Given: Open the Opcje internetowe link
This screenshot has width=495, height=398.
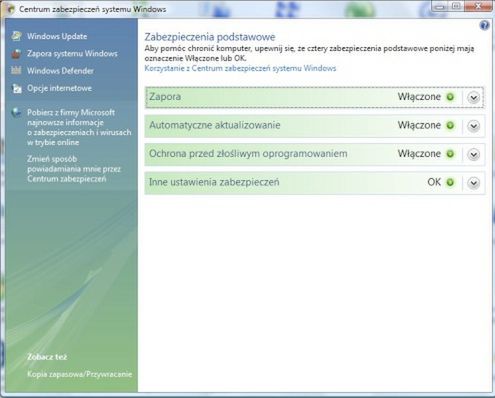Looking at the screenshot, I should coord(59,88).
